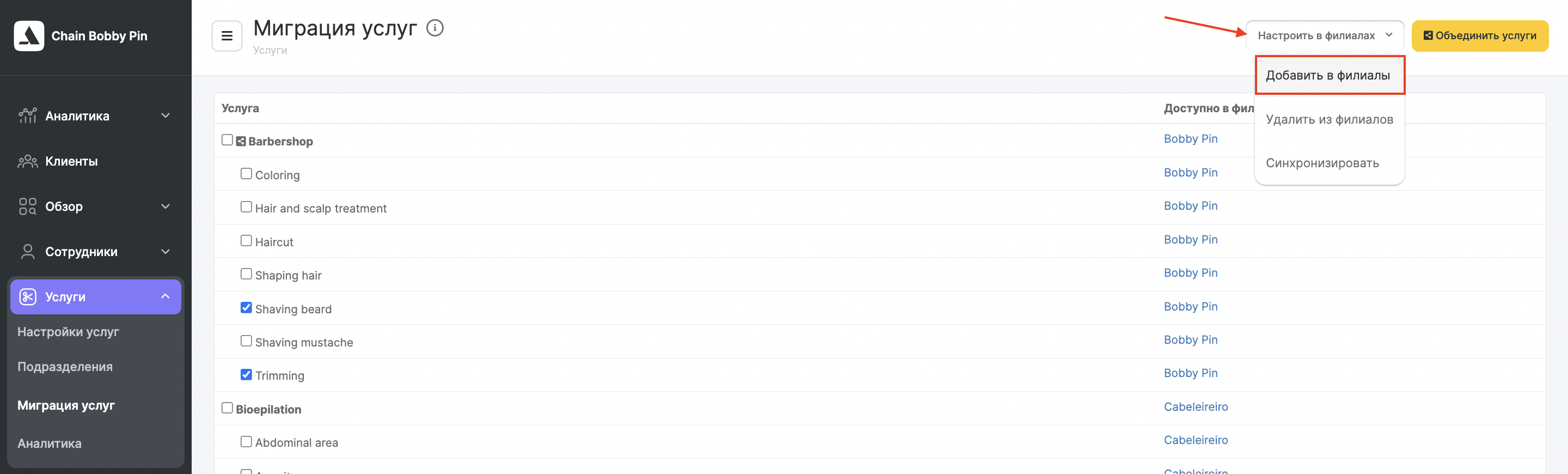Check the Barbershop category checkbox
1568x474 pixels.
pyautogui.click(x=227, y=140)
